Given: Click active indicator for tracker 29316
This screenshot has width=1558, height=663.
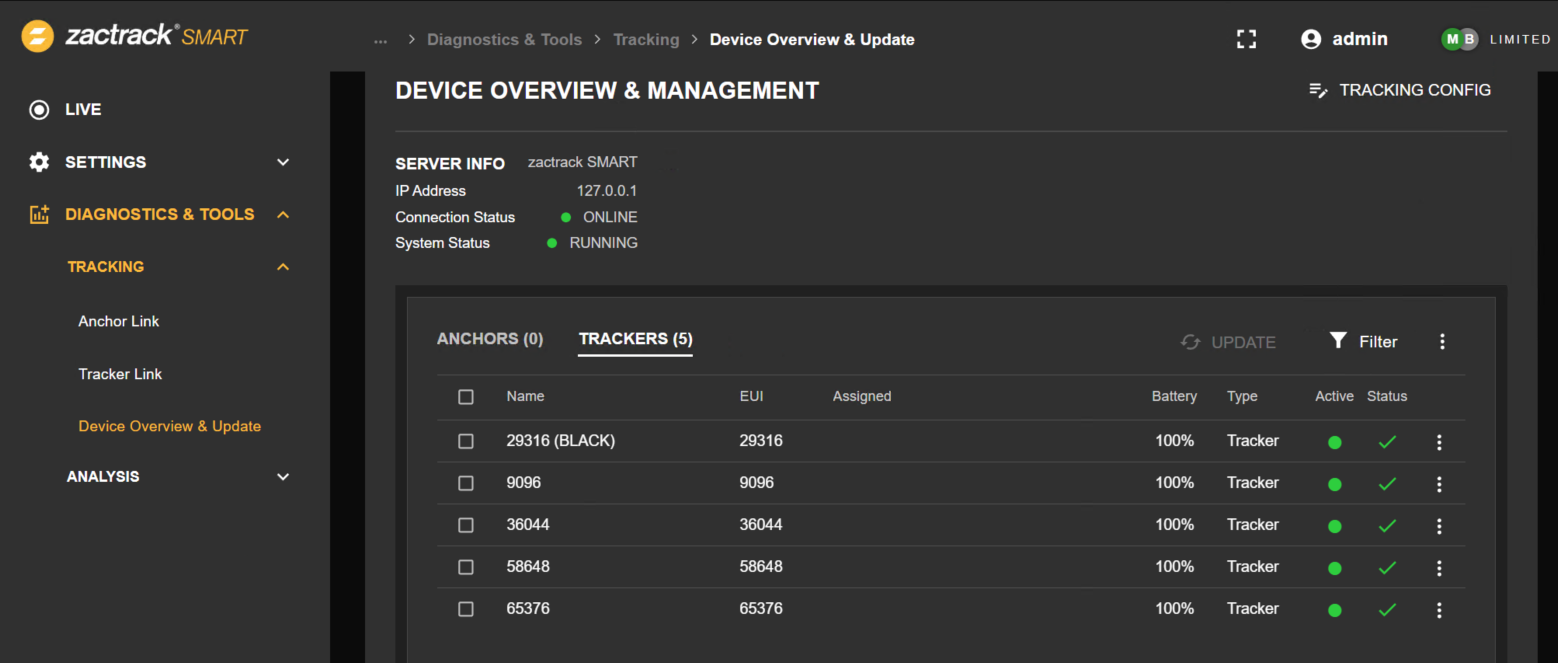Looking at the screenshot, I should click(1334, 442).
